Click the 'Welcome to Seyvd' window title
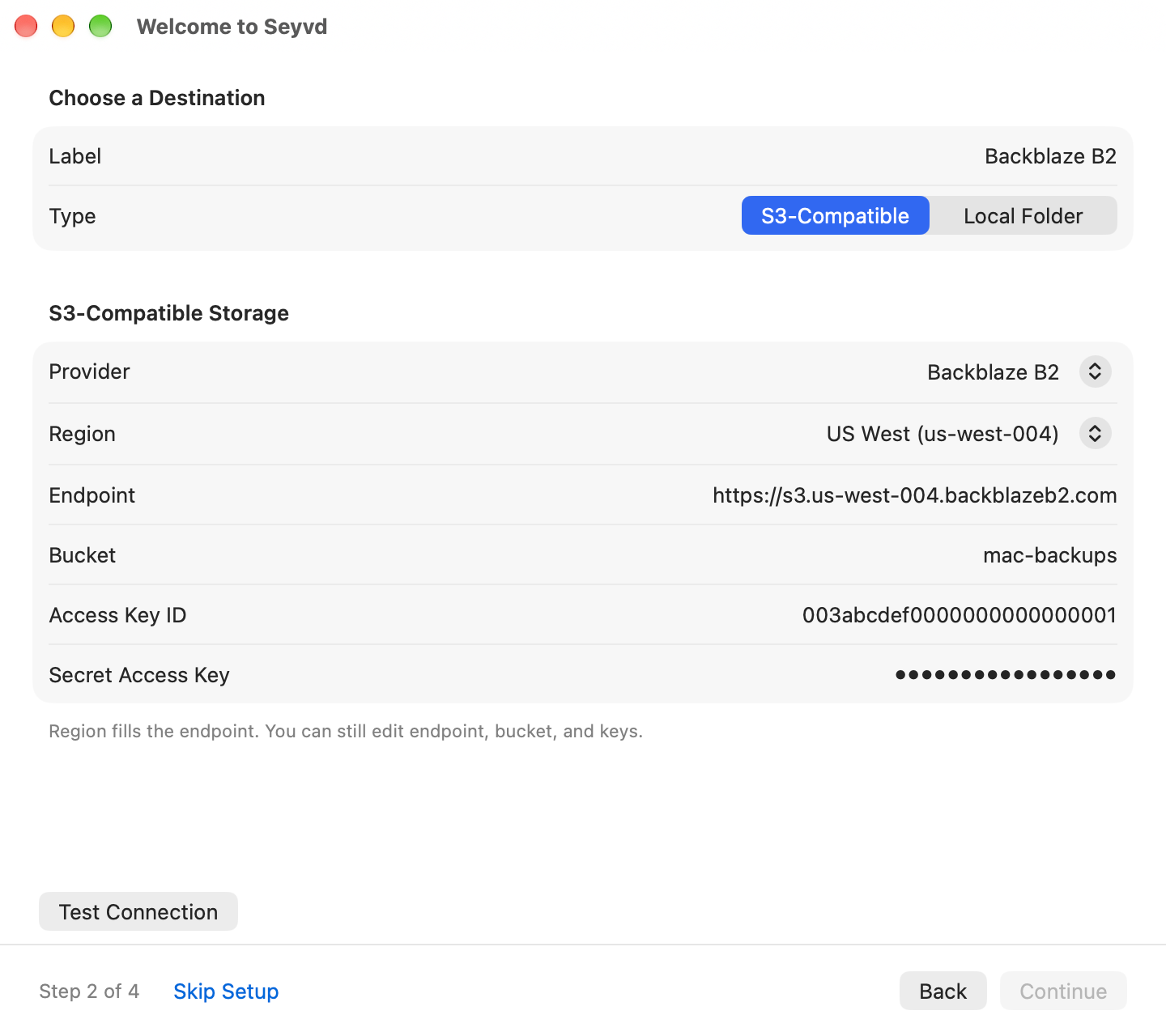Viewport: 1166px width, 1036px height. 232,27
